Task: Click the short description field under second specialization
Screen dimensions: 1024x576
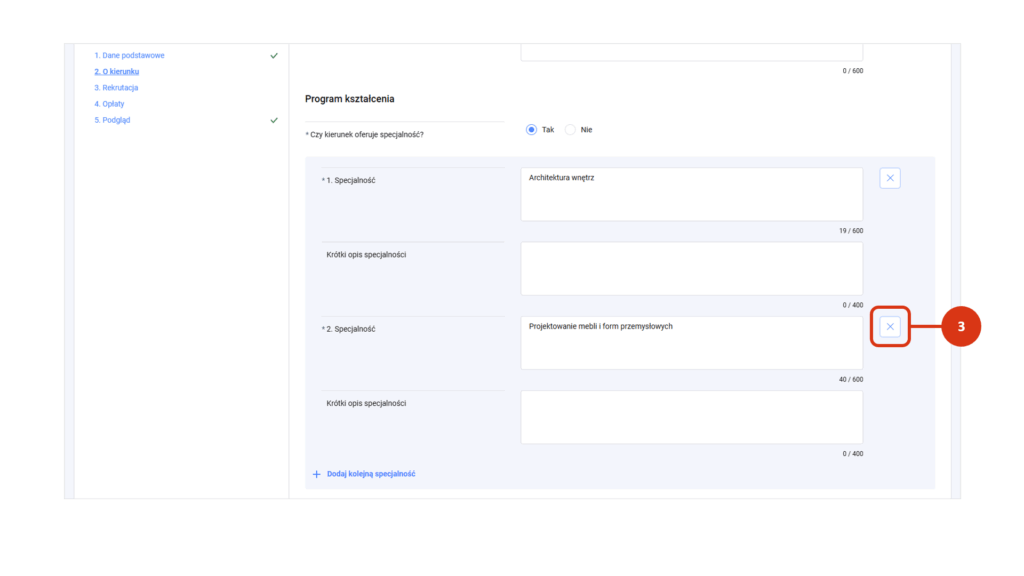Action: click(691, 417)
